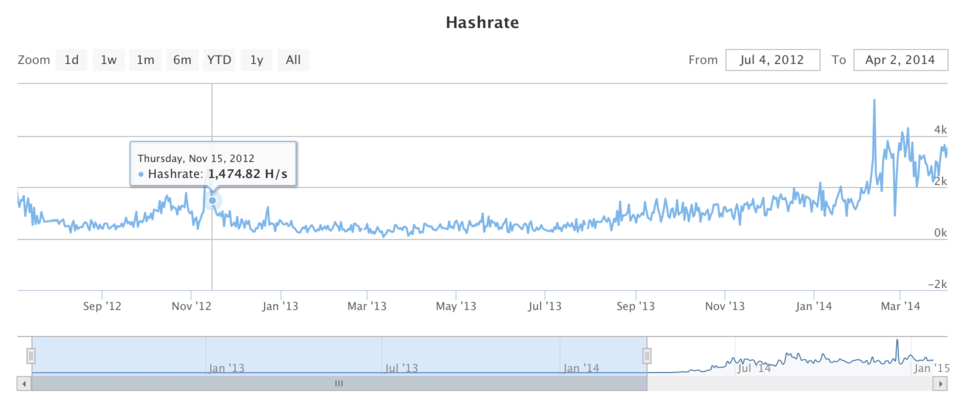
Task: Click the Hashrate tooltip box
Action: 213,164
